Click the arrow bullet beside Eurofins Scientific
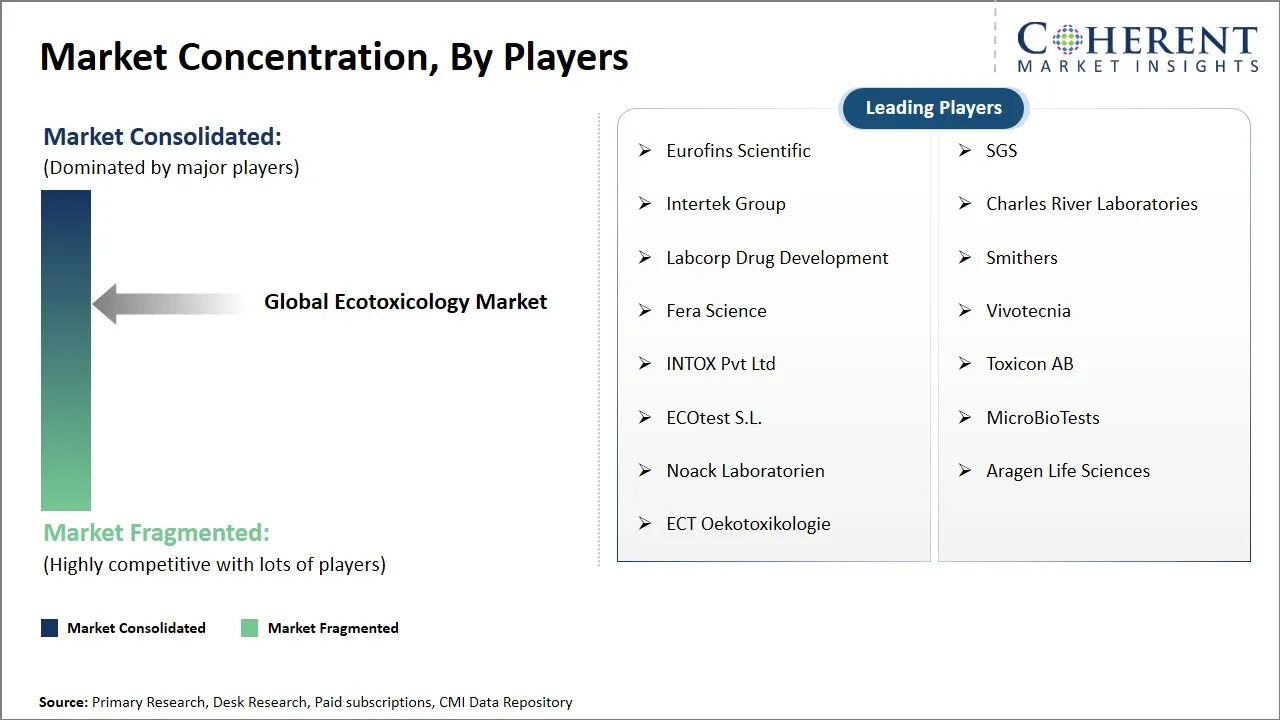This screenshot has height=720, width=1280. point(645,151)
